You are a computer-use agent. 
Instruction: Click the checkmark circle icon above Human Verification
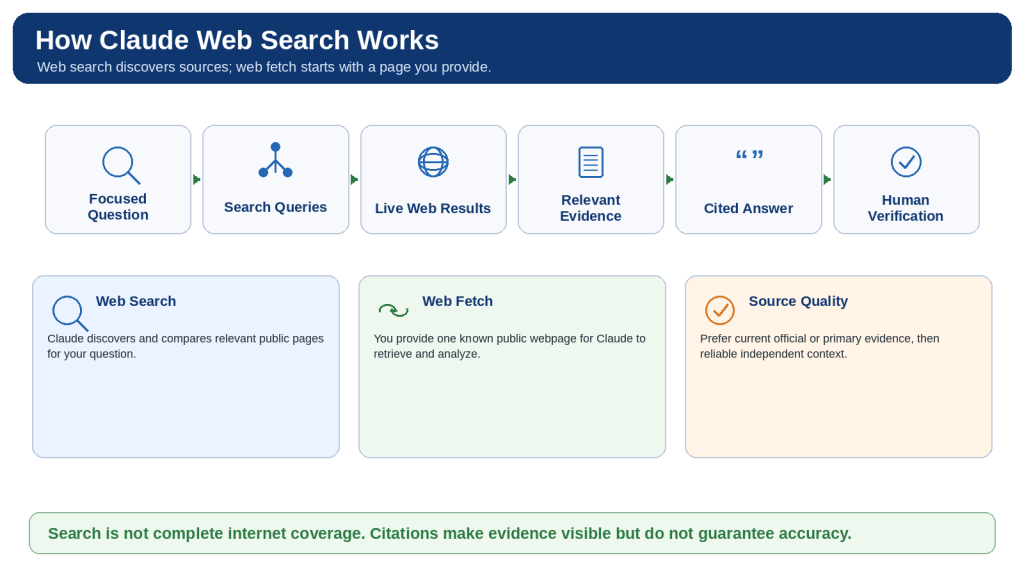pyautogui.click(x=906, y=162)
